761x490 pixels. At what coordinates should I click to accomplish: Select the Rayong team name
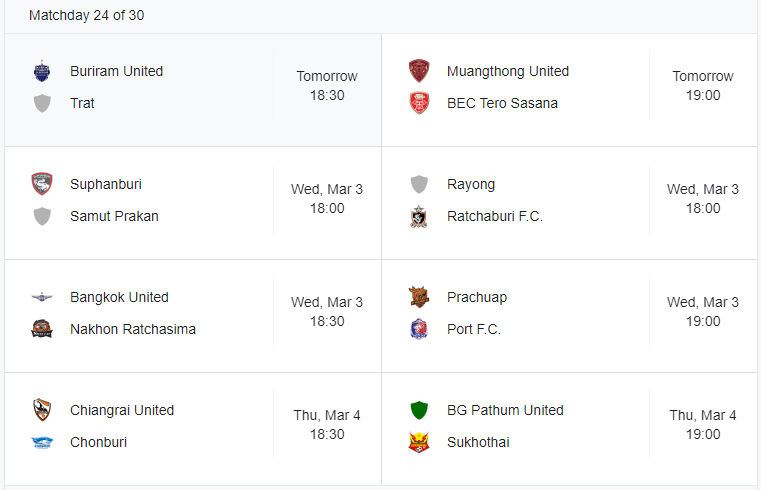coord(471,184)
